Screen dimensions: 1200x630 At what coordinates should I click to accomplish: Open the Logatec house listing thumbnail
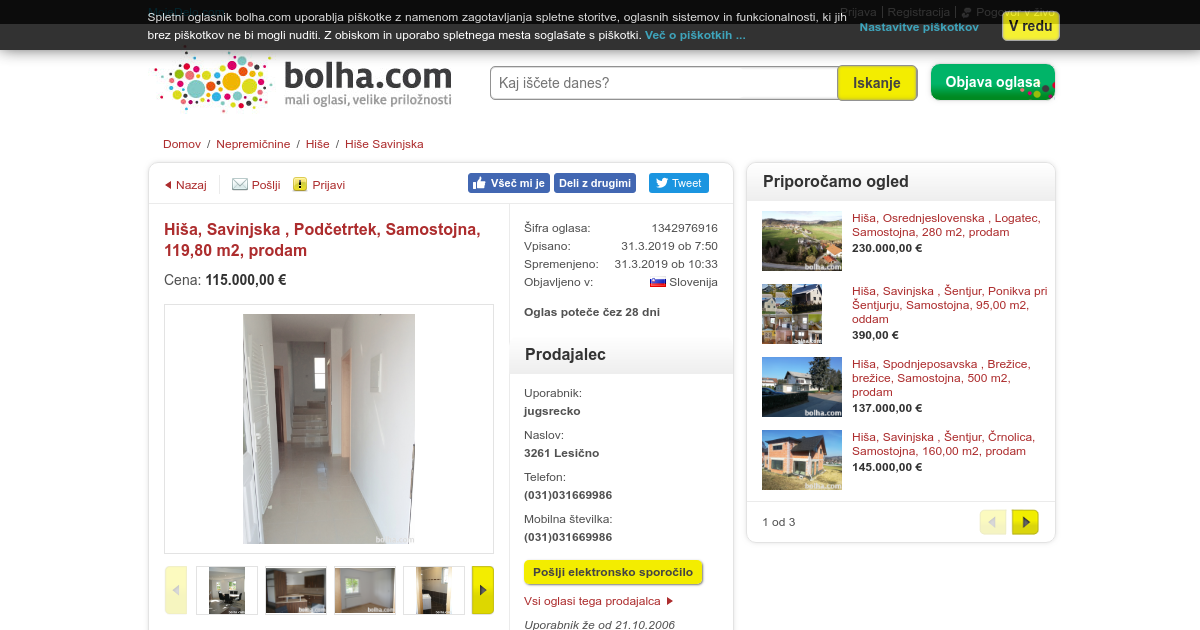pyautogui.click(x=802, y=241)
